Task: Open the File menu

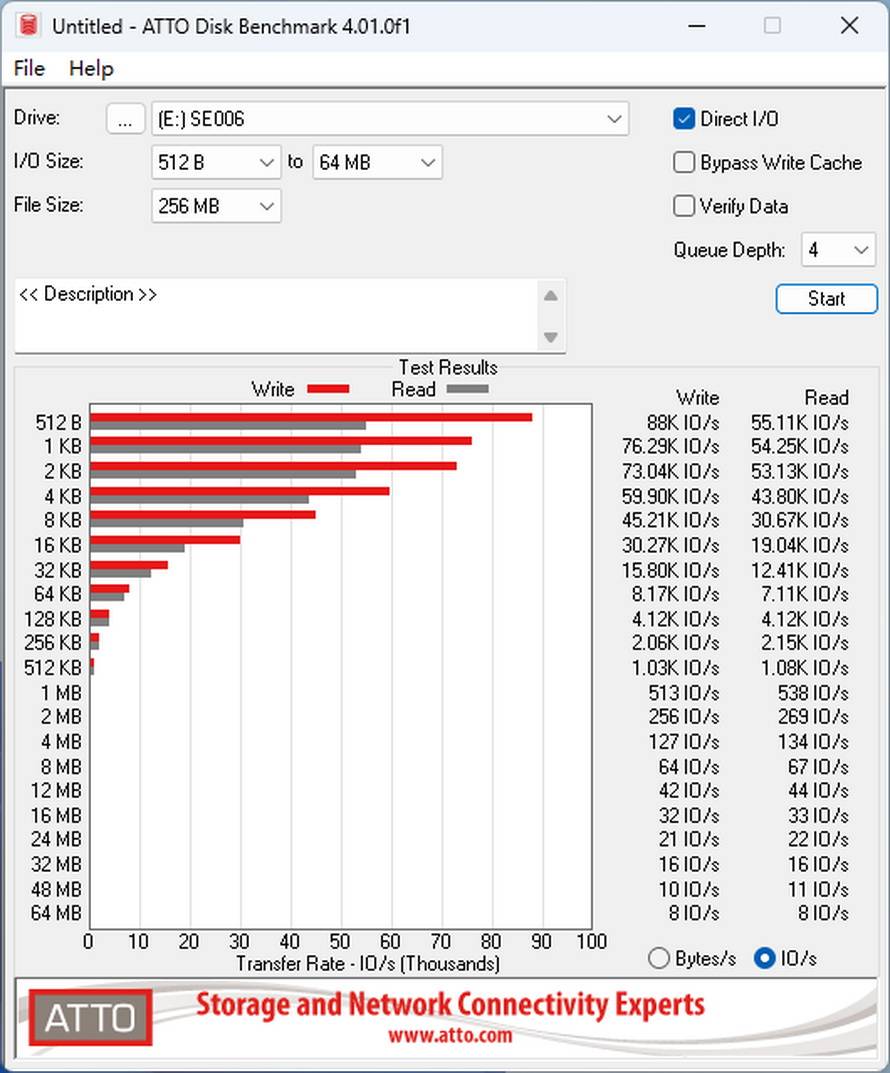Action: pyautogui.click(x=29, y=68)
